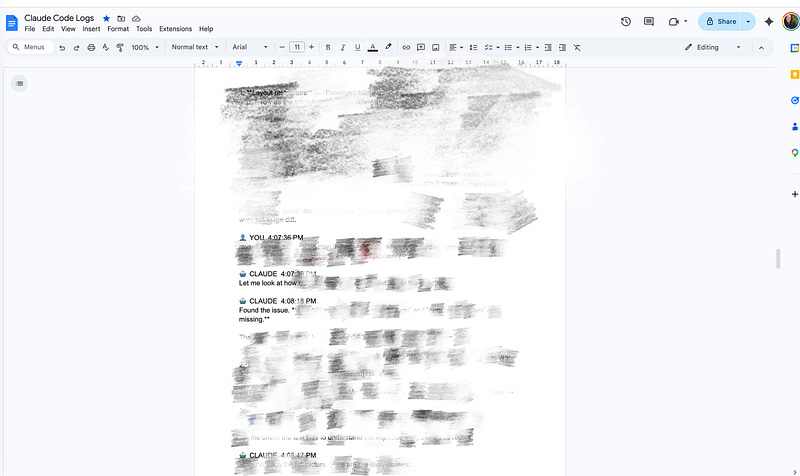Increase the font size

[312, 47]
